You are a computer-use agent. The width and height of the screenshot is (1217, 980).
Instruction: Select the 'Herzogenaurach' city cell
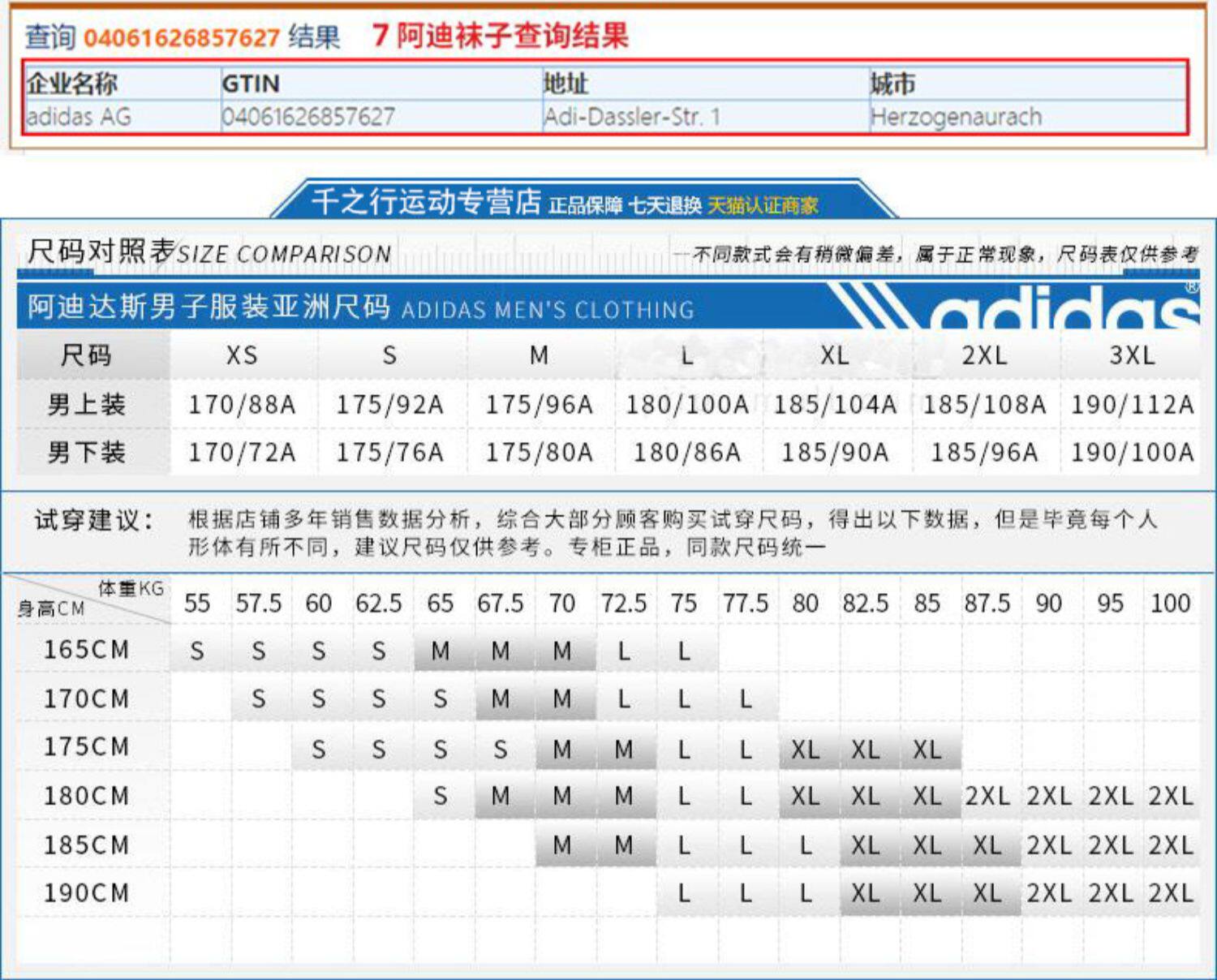956,118
